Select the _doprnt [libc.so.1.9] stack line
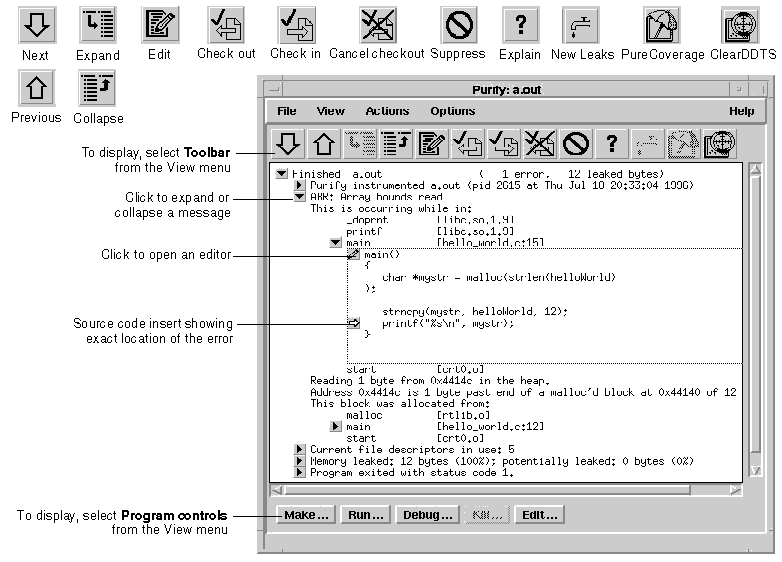 [430, 220]
